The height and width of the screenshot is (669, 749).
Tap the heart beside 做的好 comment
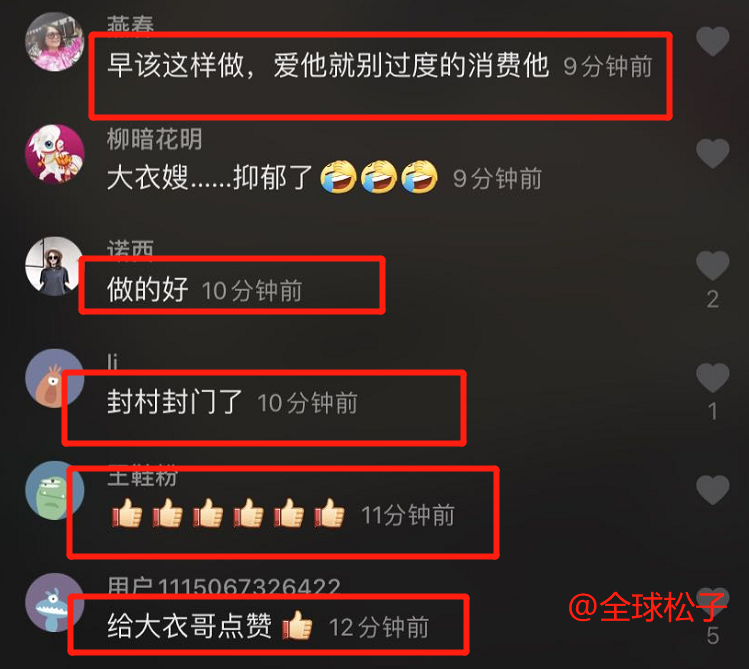click(712, 265)
